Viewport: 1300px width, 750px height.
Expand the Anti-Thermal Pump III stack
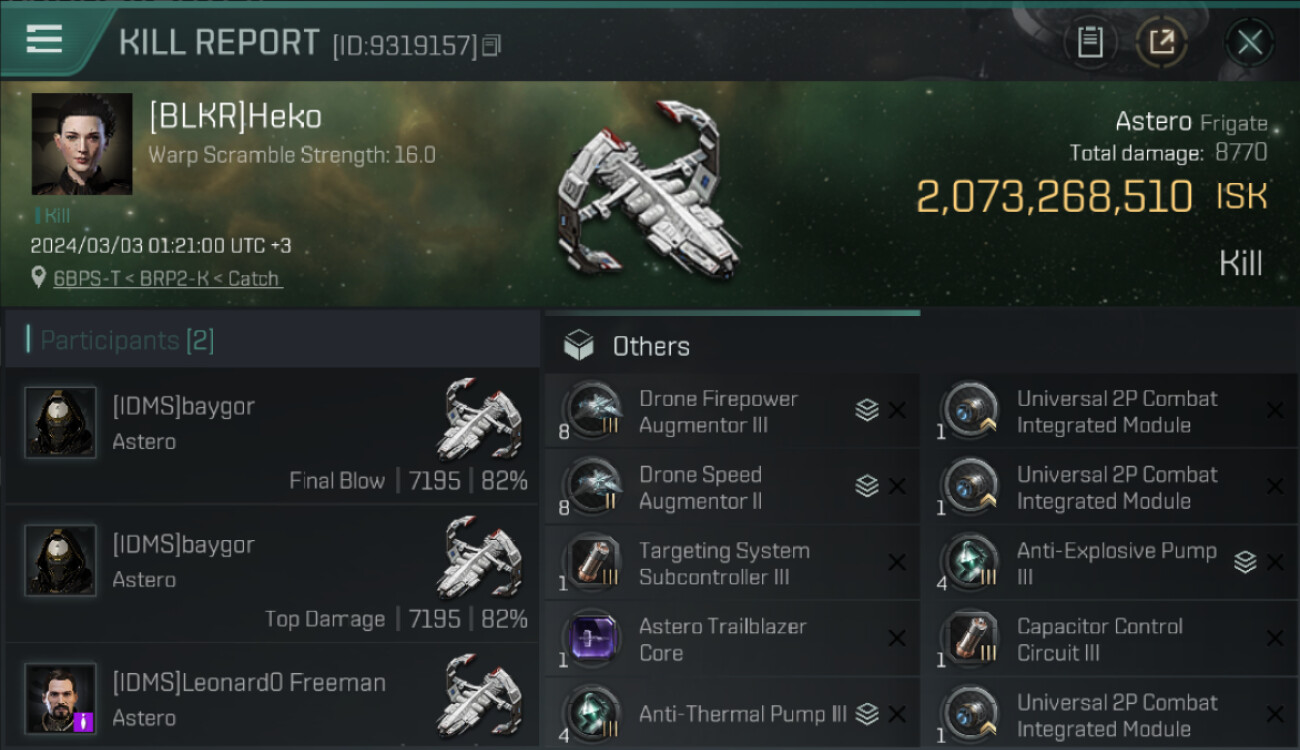click(867, 714)
